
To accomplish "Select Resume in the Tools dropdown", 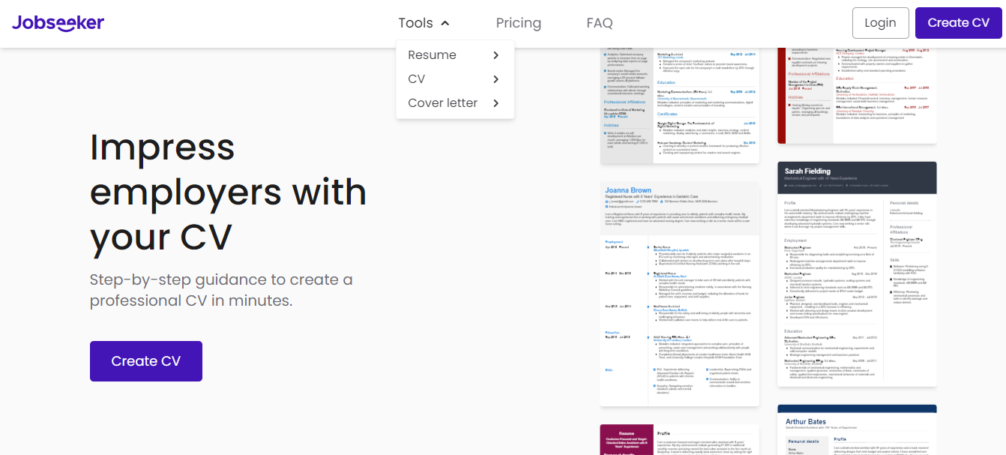I will coord(432,55).
